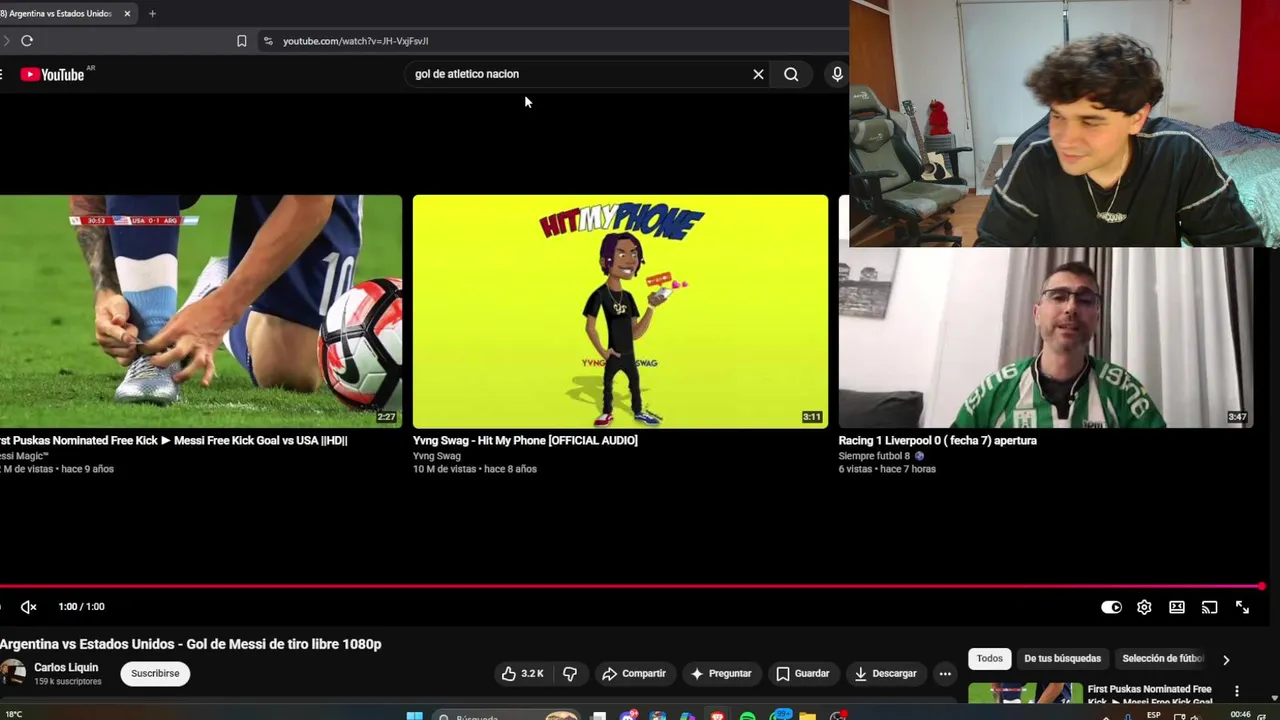The image size is (1280, 720).
Task: Dislike the video with the thumbs down
Action: click(570, 674)
